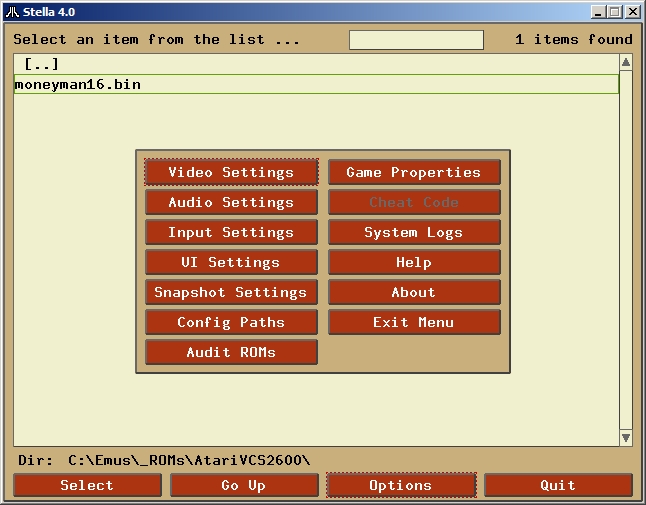Image resolution: width=646 pixels, height=505 pixels.
Task: Open Game Properties dialog
Action: (414, 172)
